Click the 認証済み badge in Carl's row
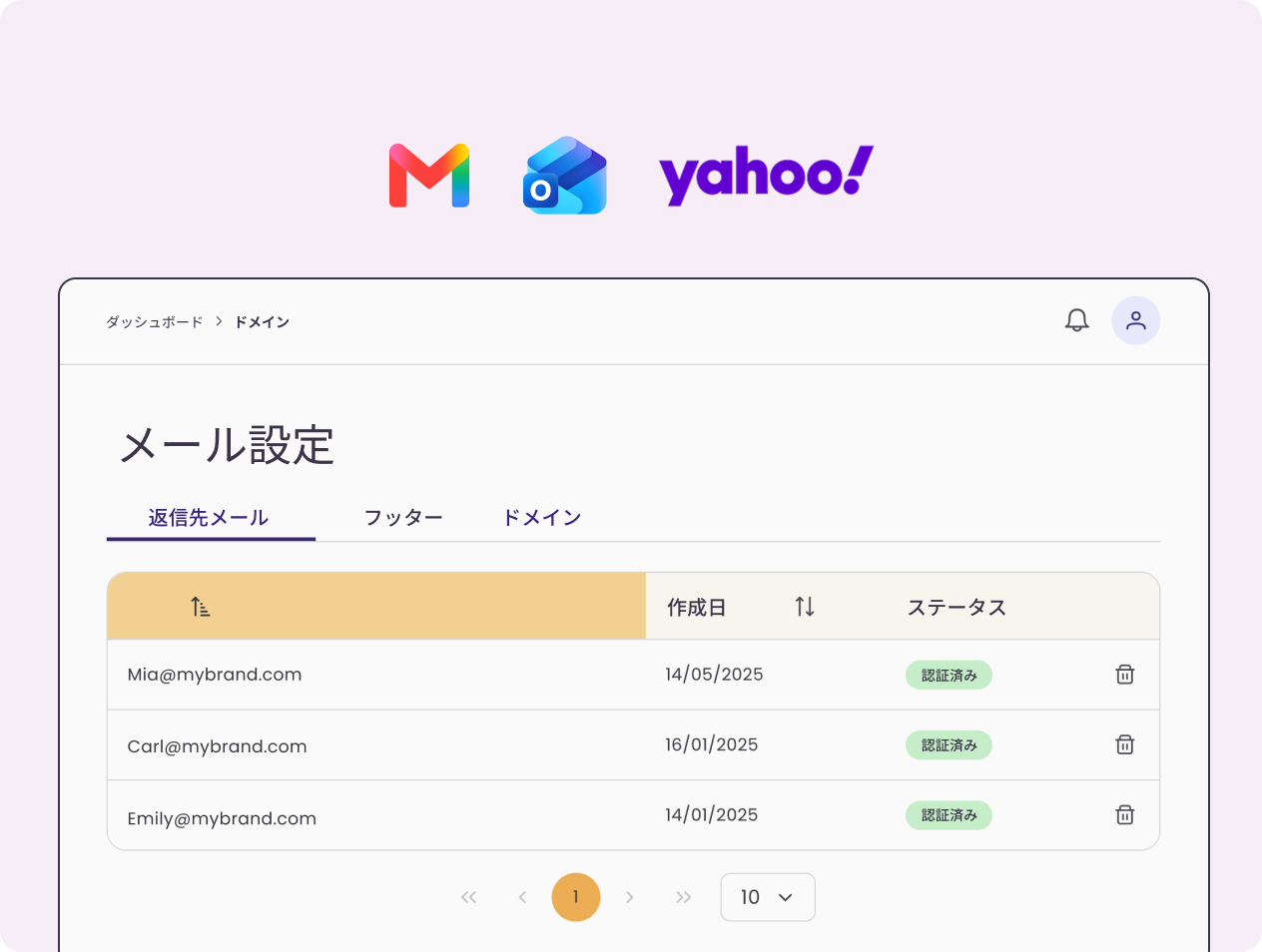This screenshot has height=952, width=1262. coord(949,745)
